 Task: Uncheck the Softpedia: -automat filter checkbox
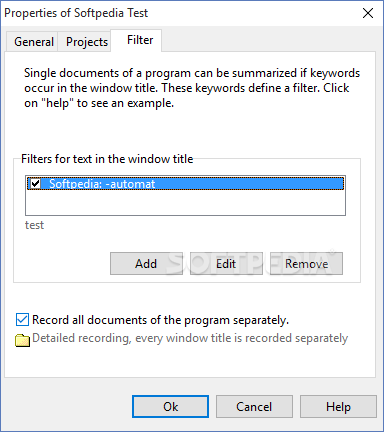point(35,184)
